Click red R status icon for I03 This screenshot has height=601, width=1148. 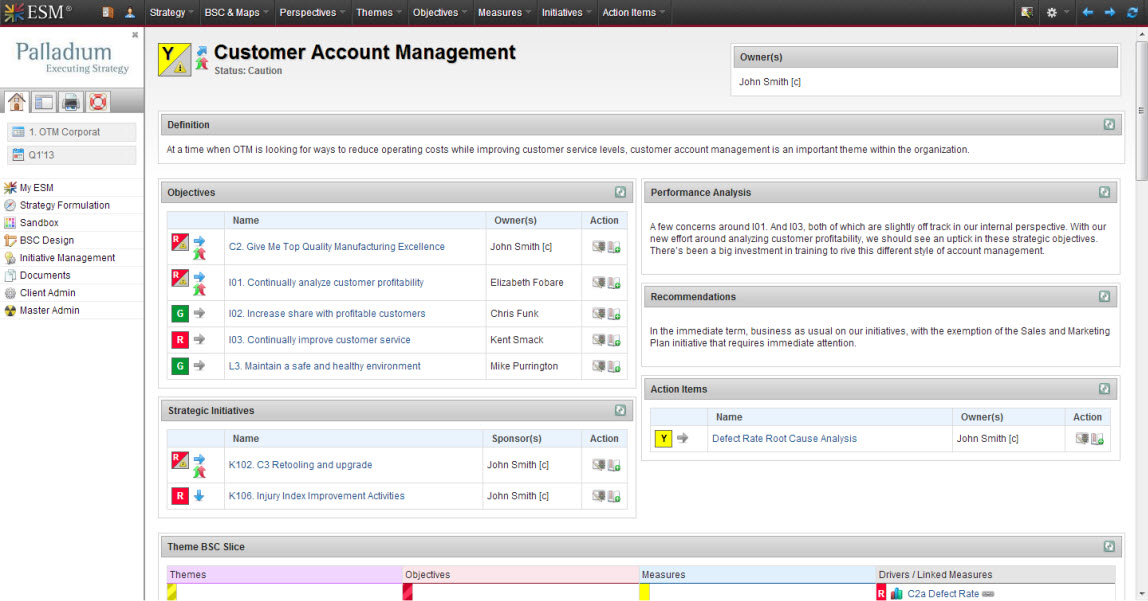pyautogui.click(x=179, y=340)
